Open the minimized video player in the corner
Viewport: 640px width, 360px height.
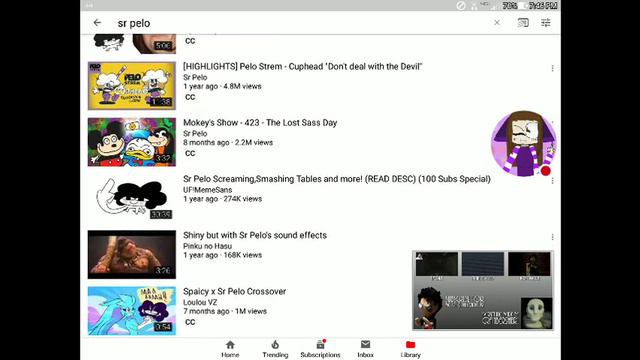(x=483, y=290)
